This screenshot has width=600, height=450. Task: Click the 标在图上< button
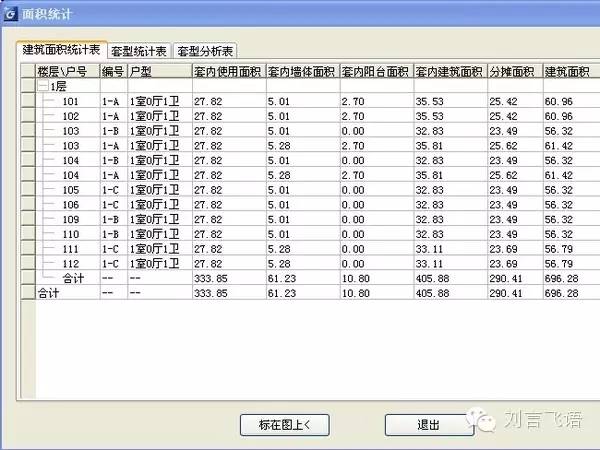[x=284, y=425]
